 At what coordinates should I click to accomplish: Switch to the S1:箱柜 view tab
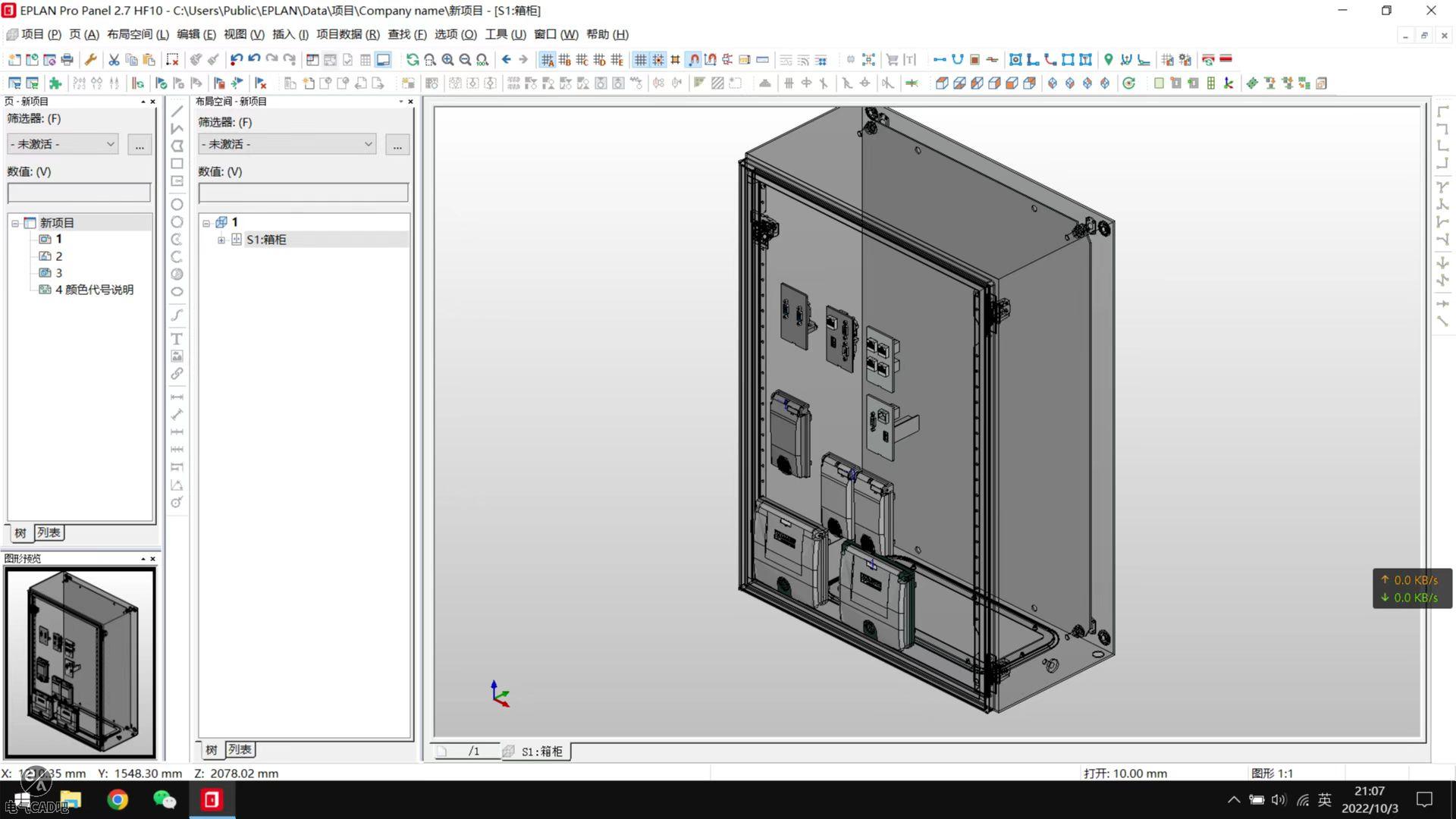pyautogui.click(x=535, y=752)
